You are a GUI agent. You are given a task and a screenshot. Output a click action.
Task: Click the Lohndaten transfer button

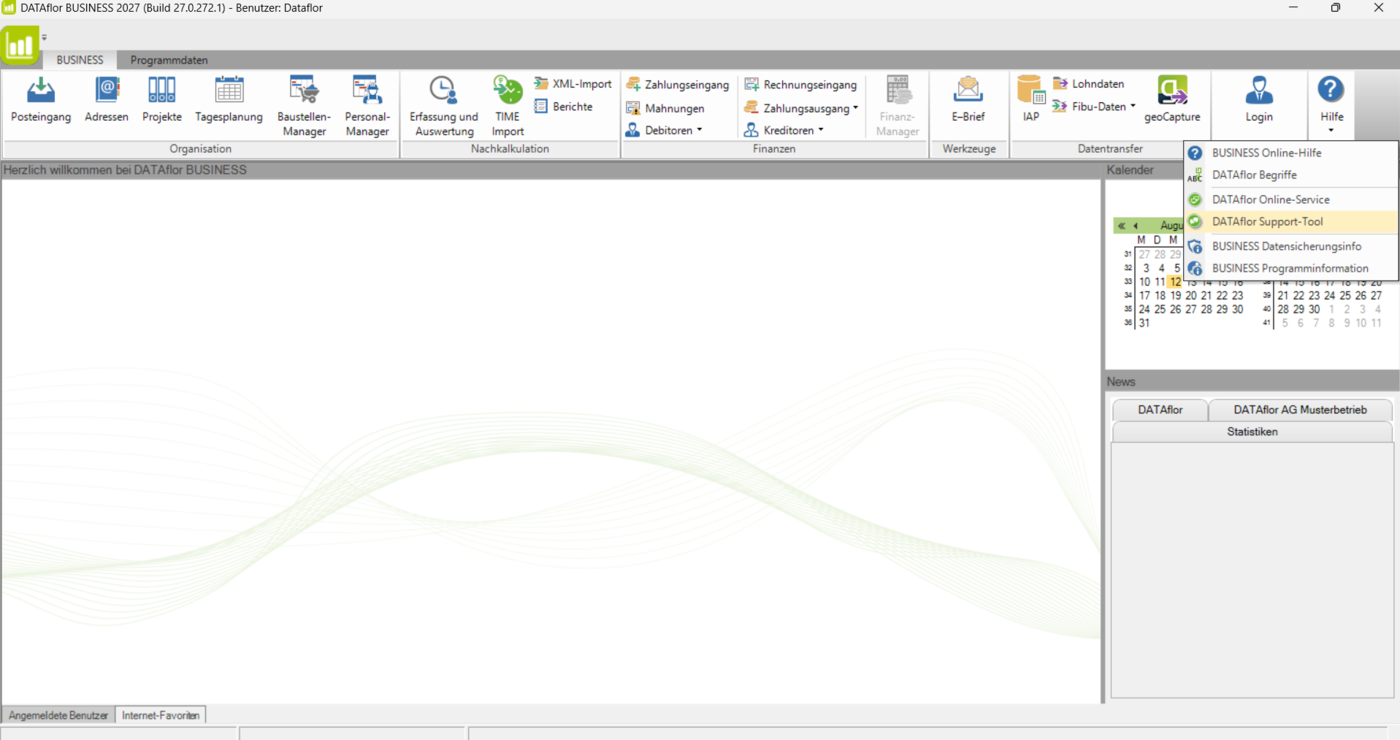click(1089, 84)
